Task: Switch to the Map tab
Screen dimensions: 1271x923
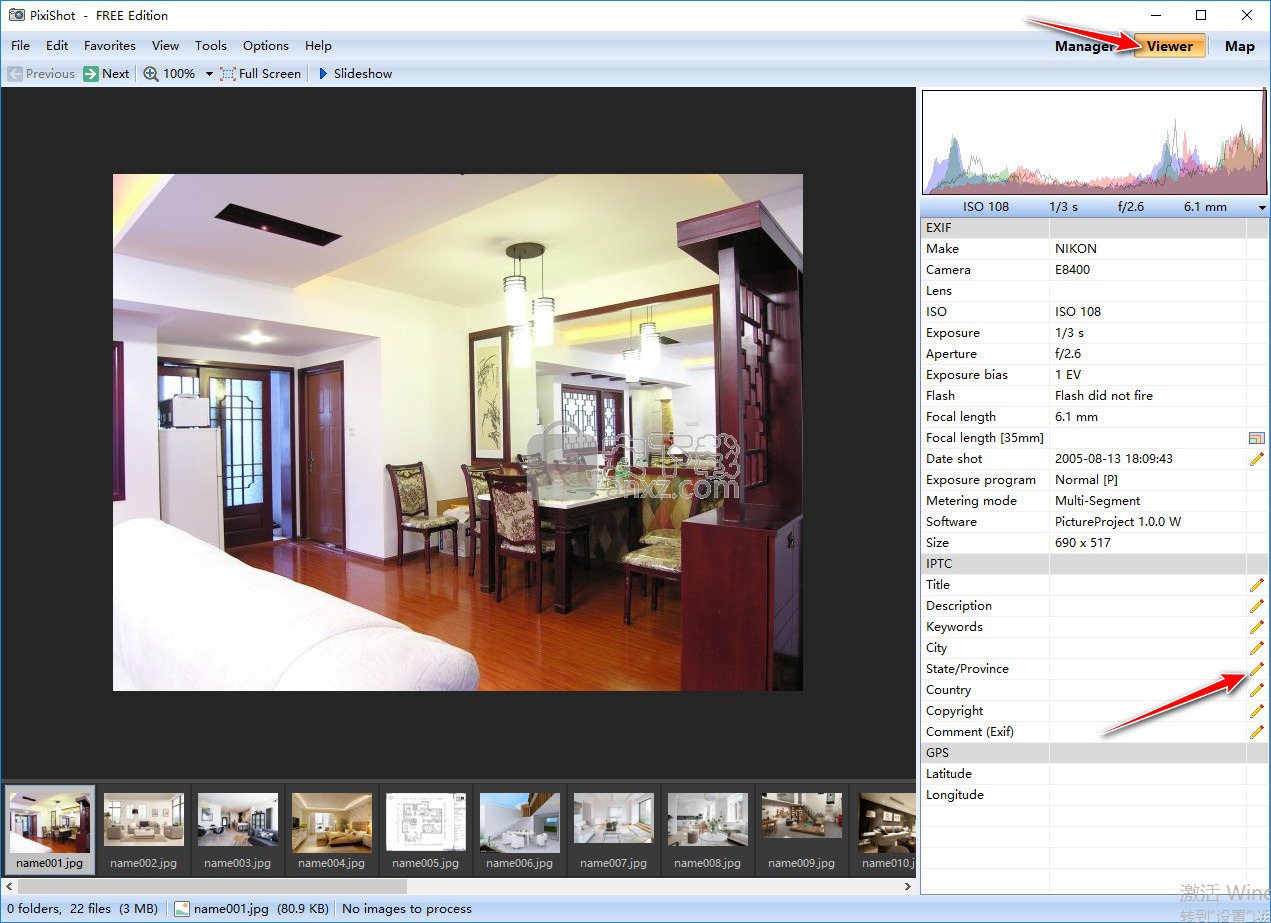Action: [1240, 46]
